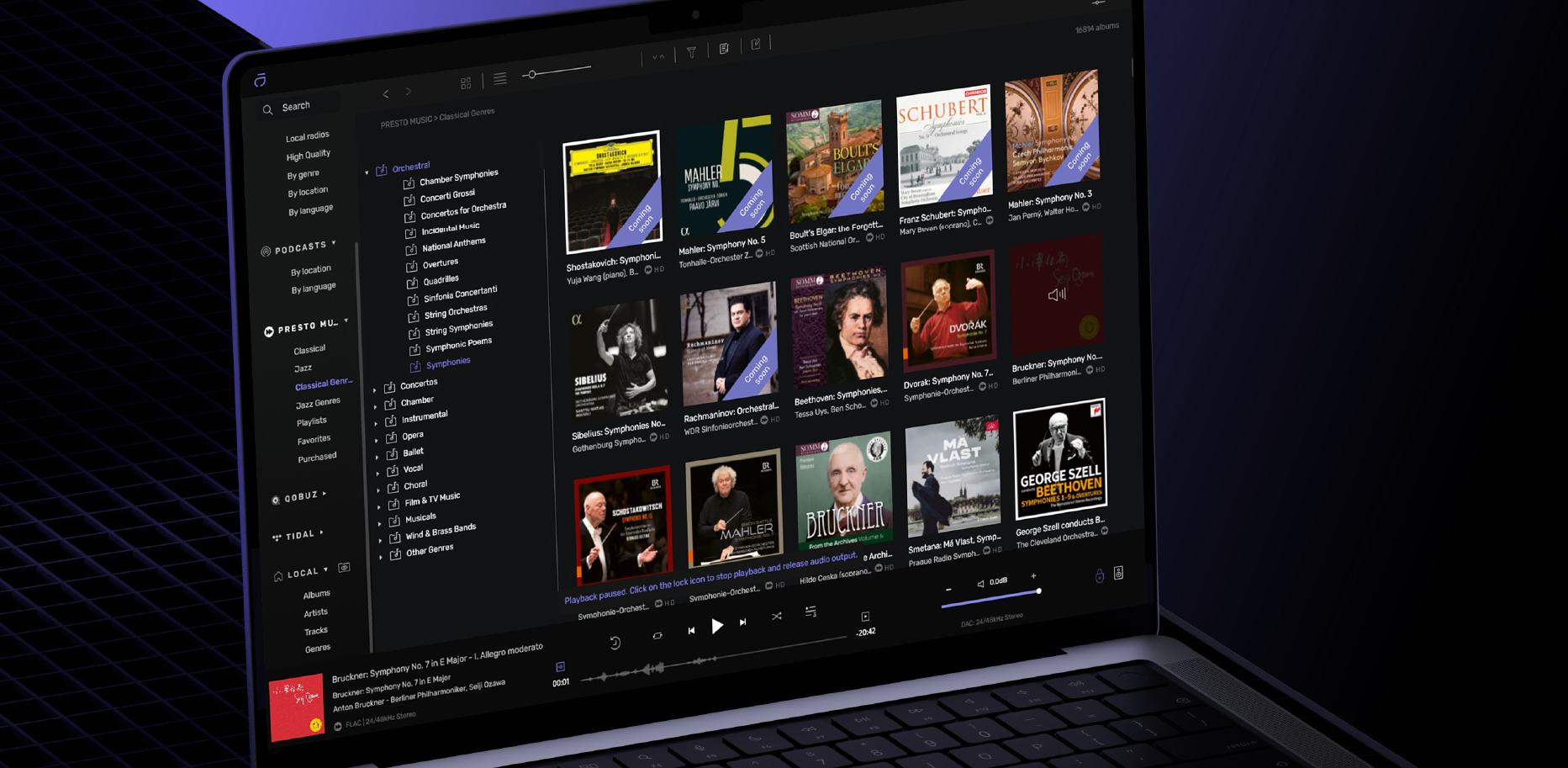Open the Jazz Genres section
This screenshot has width=1568, height=768.
pyautogui.click(x=318, y=401)
